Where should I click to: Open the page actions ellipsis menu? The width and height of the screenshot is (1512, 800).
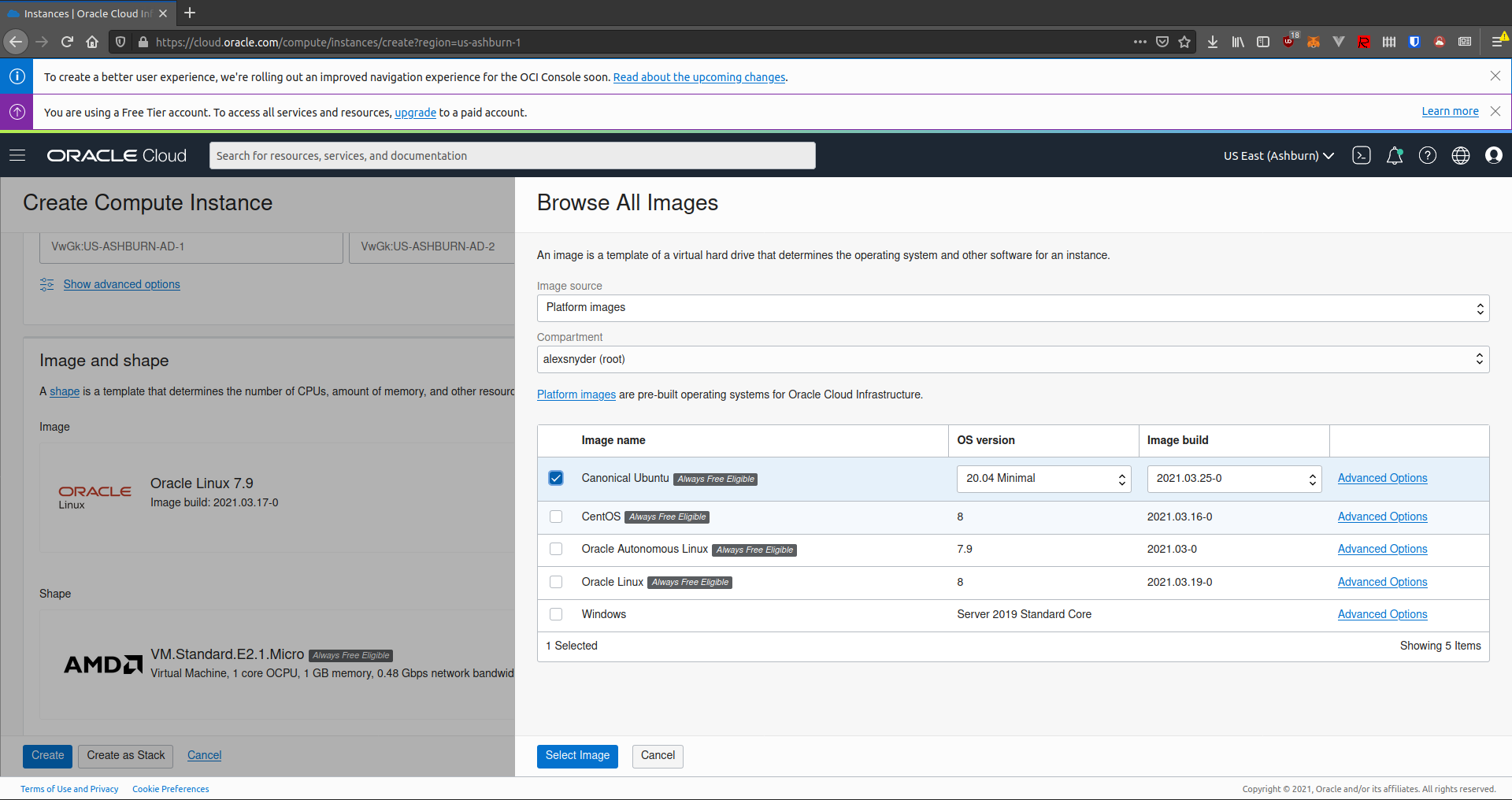pos(1140,42)
